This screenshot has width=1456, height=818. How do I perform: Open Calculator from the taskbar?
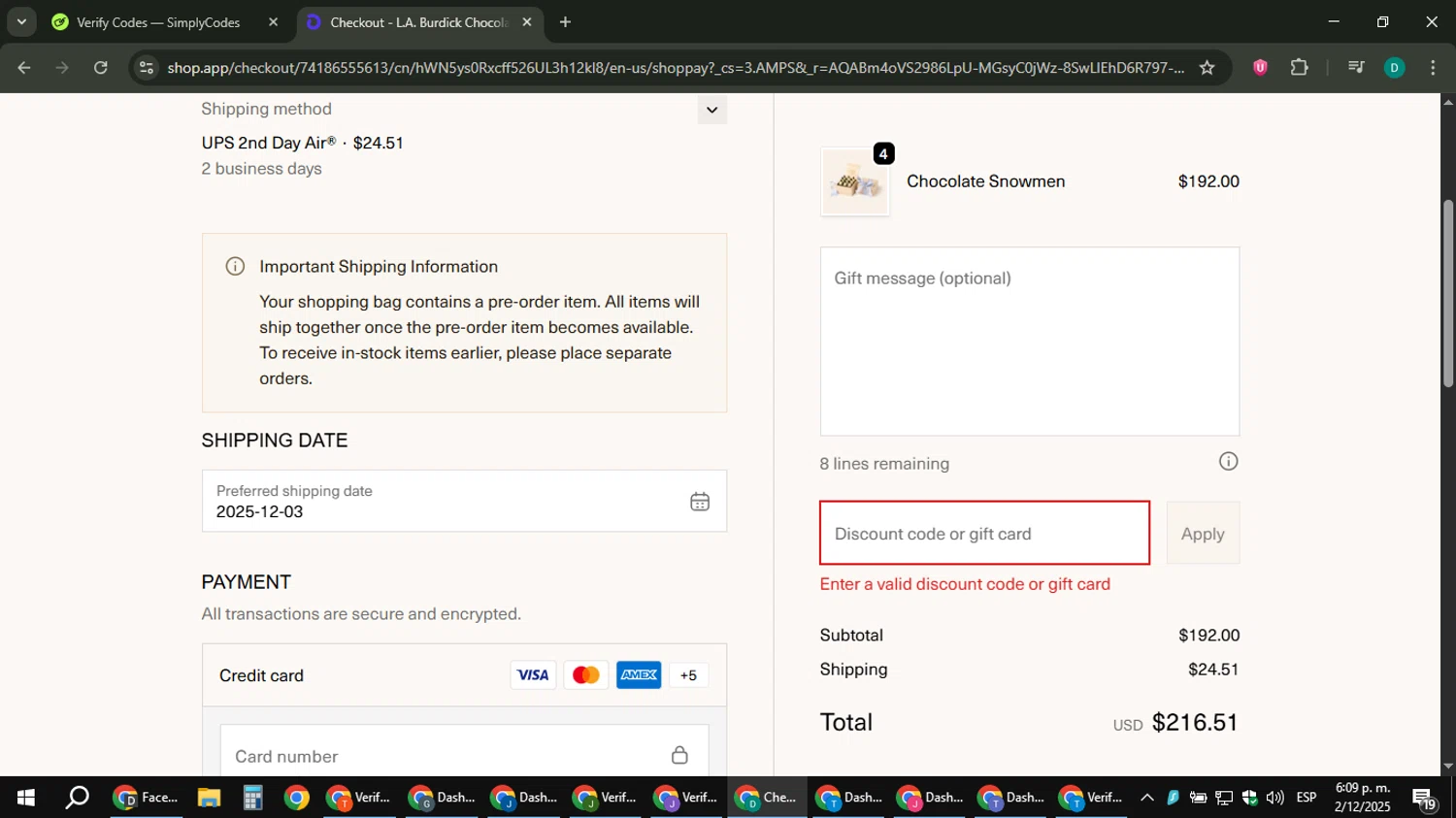252,798
